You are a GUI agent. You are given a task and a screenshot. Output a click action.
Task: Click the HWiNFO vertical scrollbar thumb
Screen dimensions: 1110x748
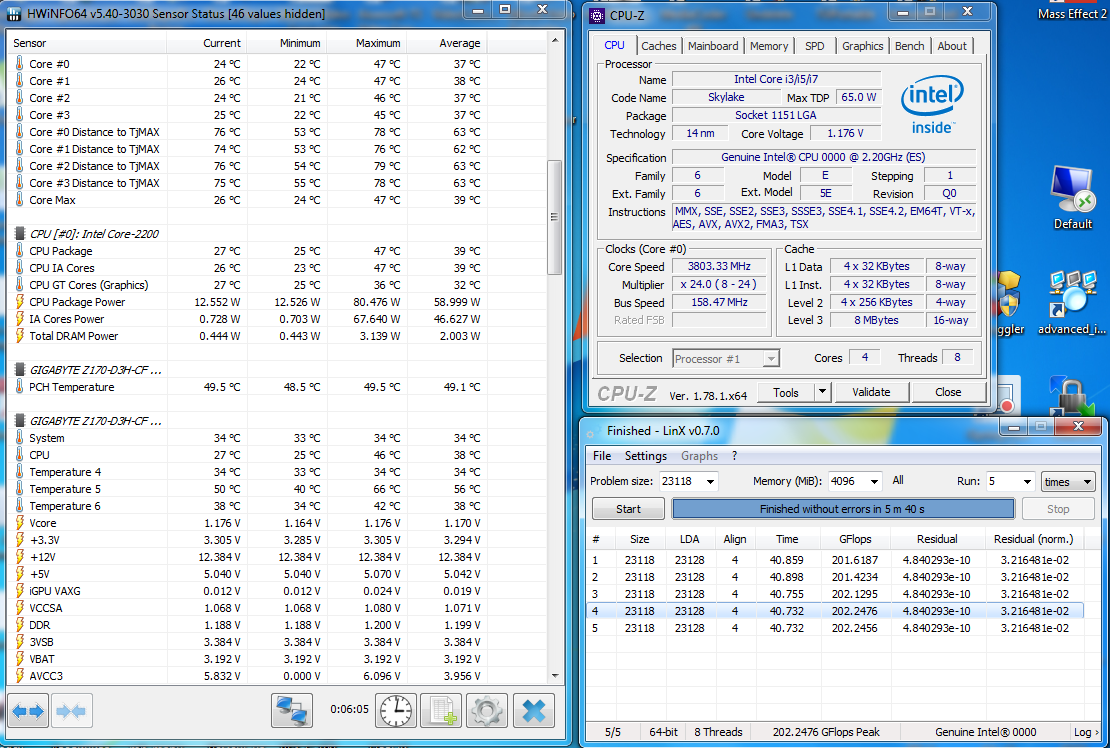[x=555, y=217]
